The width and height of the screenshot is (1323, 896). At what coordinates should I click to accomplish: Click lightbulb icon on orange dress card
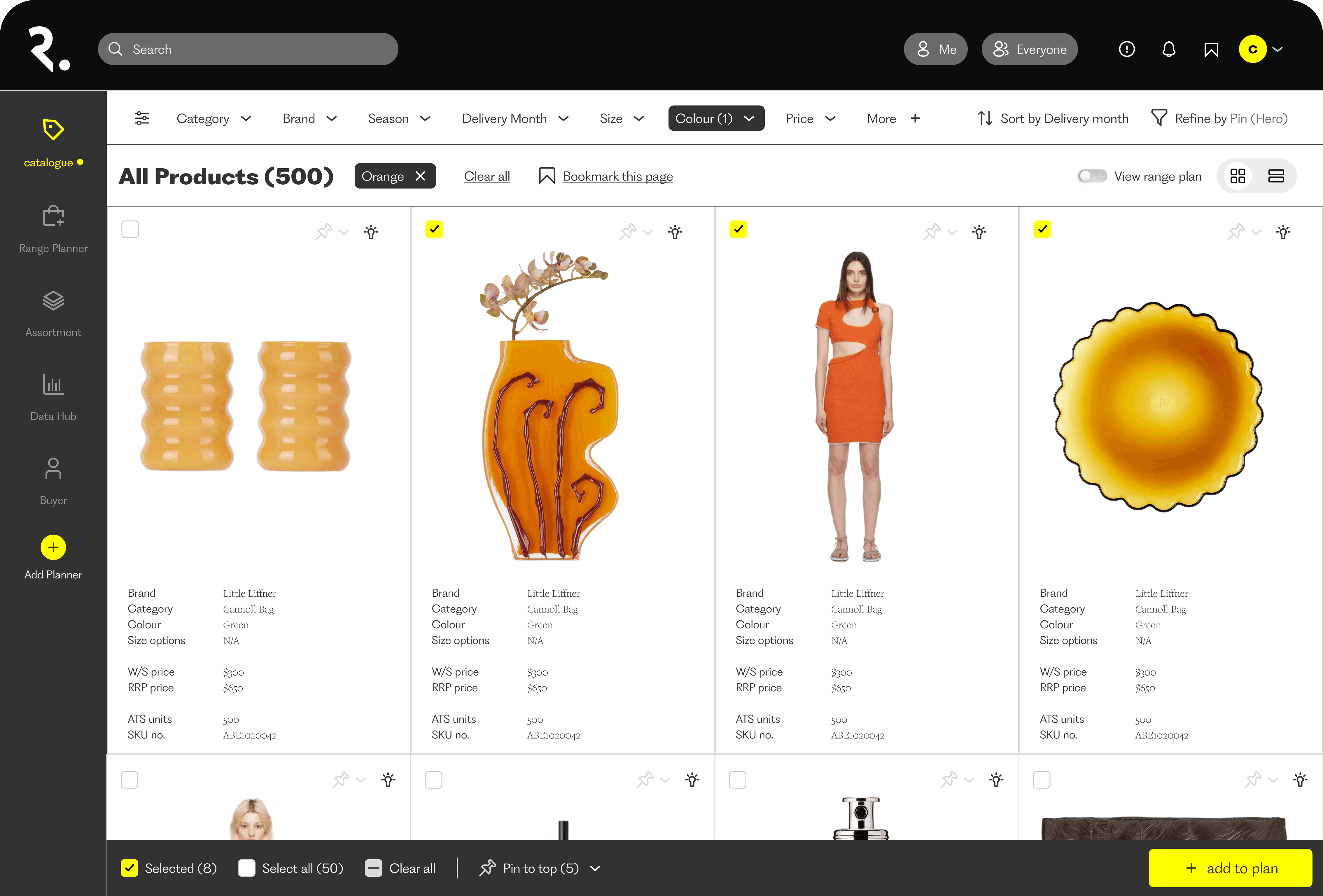pyautogui.click(x=979, y=232)
